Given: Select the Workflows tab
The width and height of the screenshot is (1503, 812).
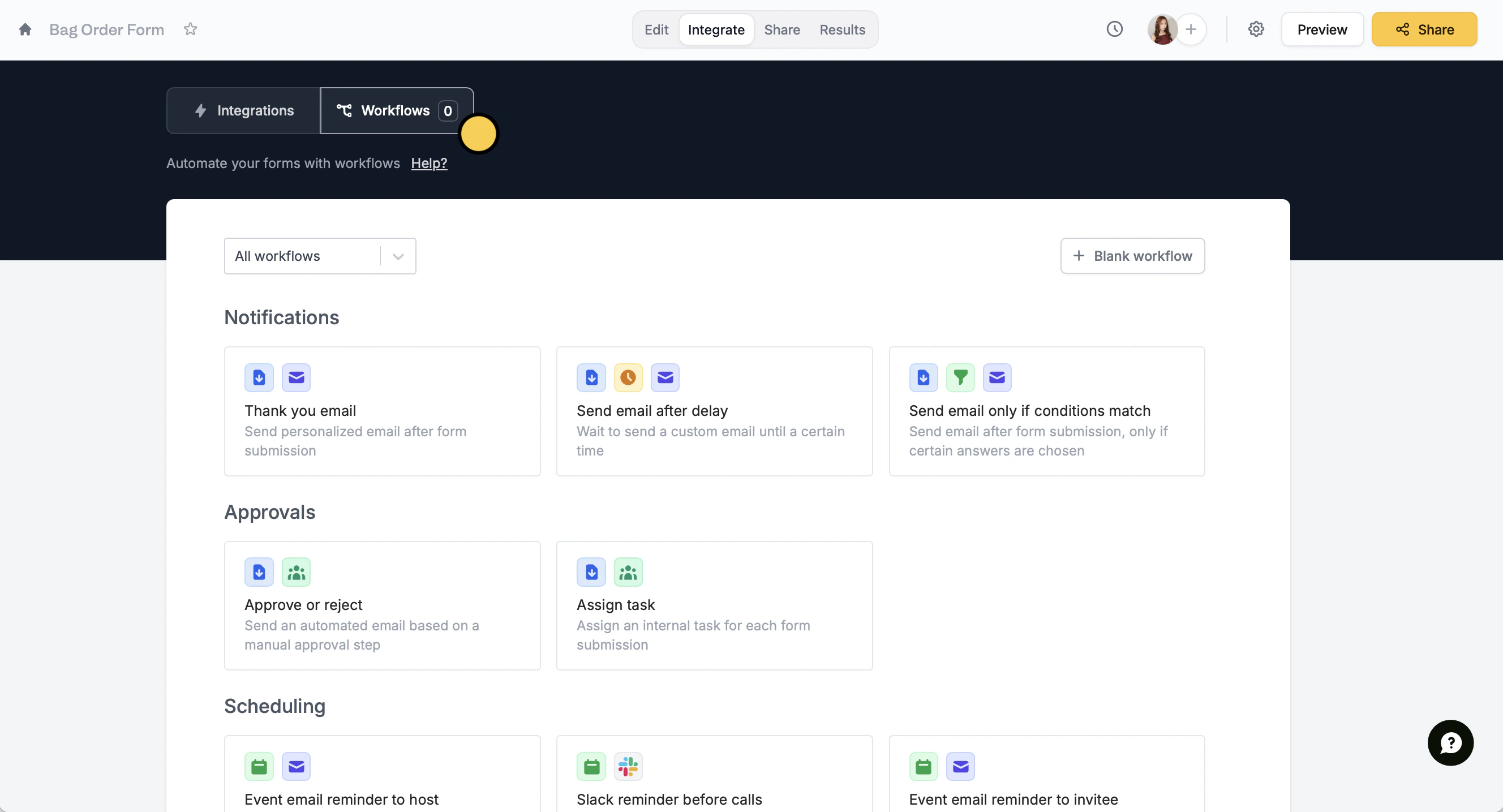Looking at the screenshot, I should (396, 111).
